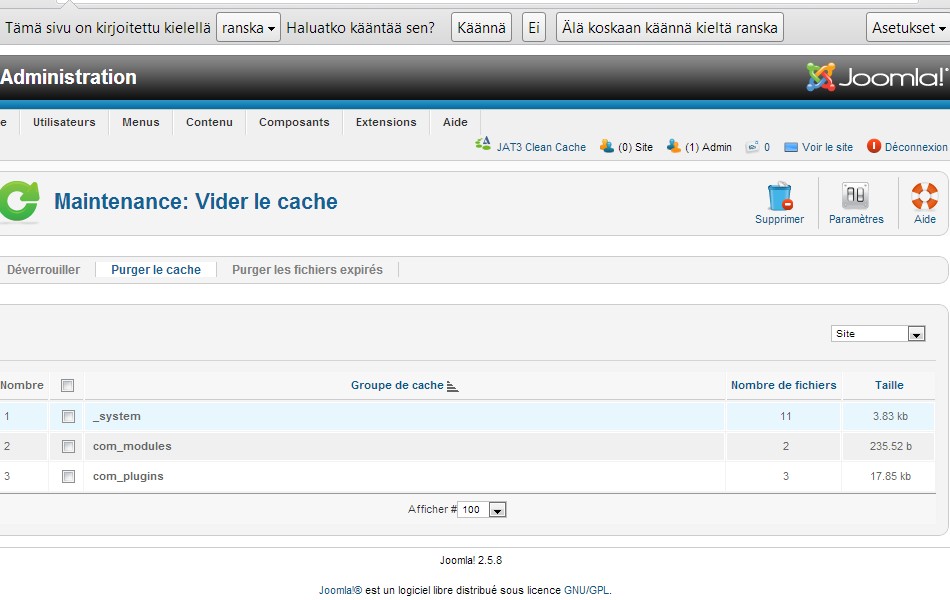The height and width of the screenshot is (600, 950).
Task: Open the ranska language dropdown
Action: tap(248, 28)
